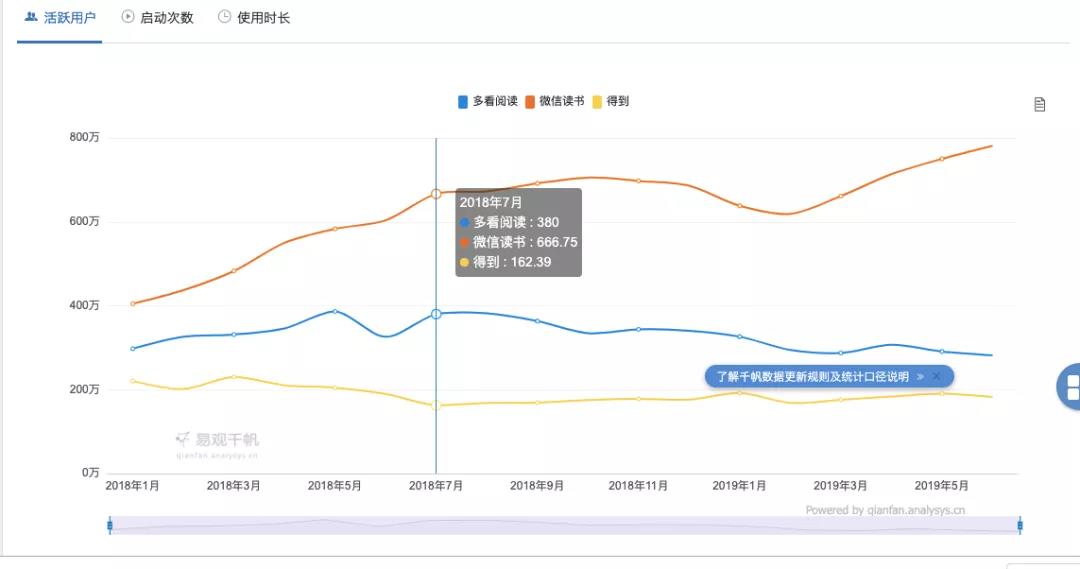Click the 多看阅读 data point at 2018年5月
This screenshot has height=569, width=1080.
[x=335, y=311]
